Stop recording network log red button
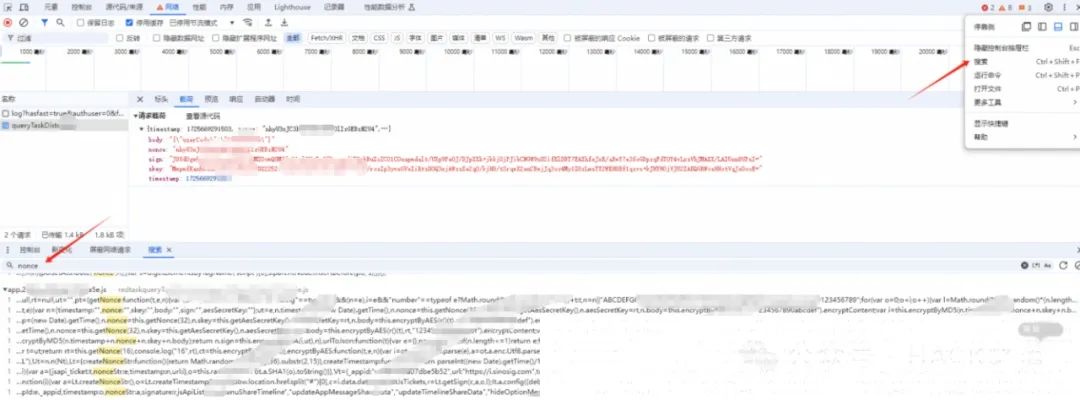Viewport: 1080px width, 400px height. tap(8, 23)
